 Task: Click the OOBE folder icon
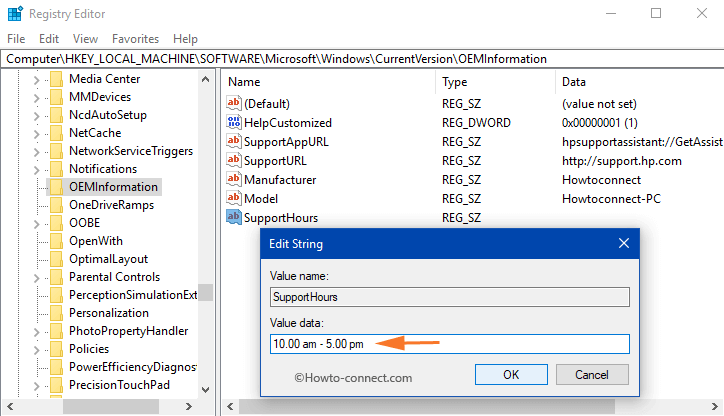point(56,223)
